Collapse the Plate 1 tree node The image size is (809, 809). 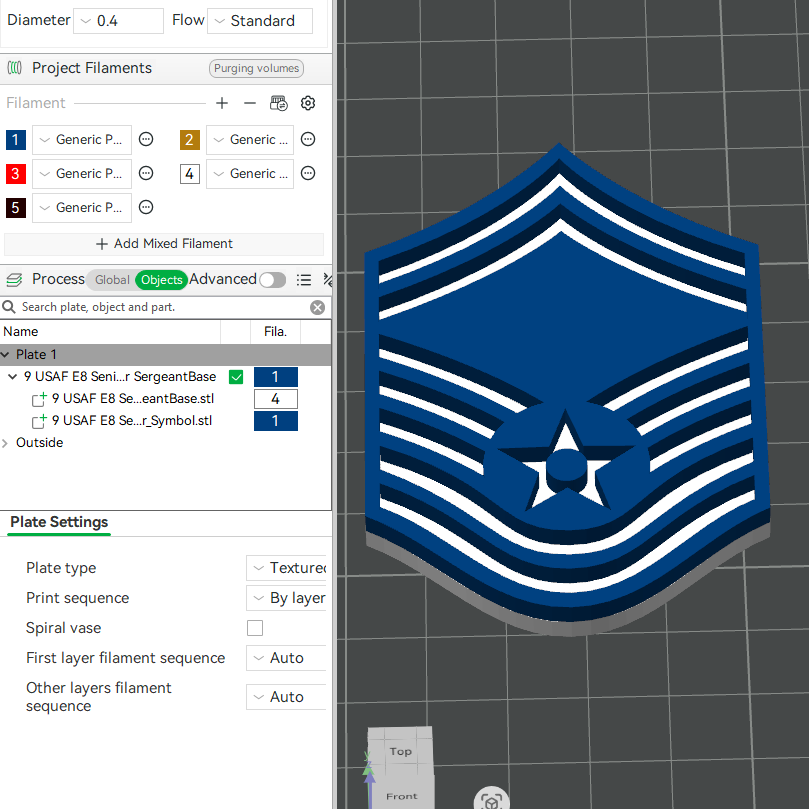pyautogui.click(x=5, y=355)
